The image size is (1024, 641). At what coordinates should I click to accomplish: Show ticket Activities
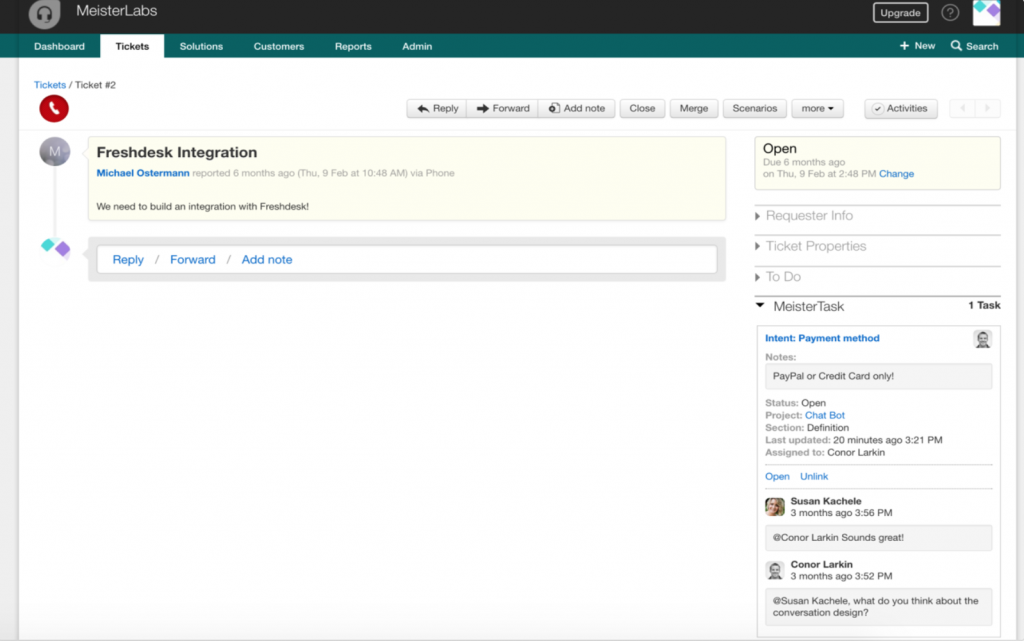pyautogui.click(x=901, y=108)
